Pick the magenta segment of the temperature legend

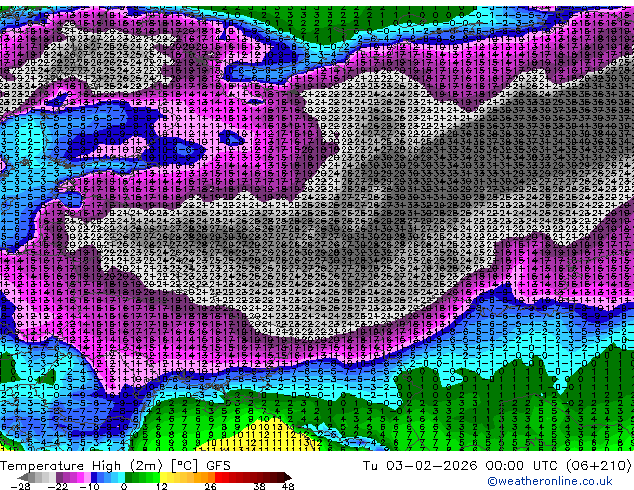[x=80, y=477]
